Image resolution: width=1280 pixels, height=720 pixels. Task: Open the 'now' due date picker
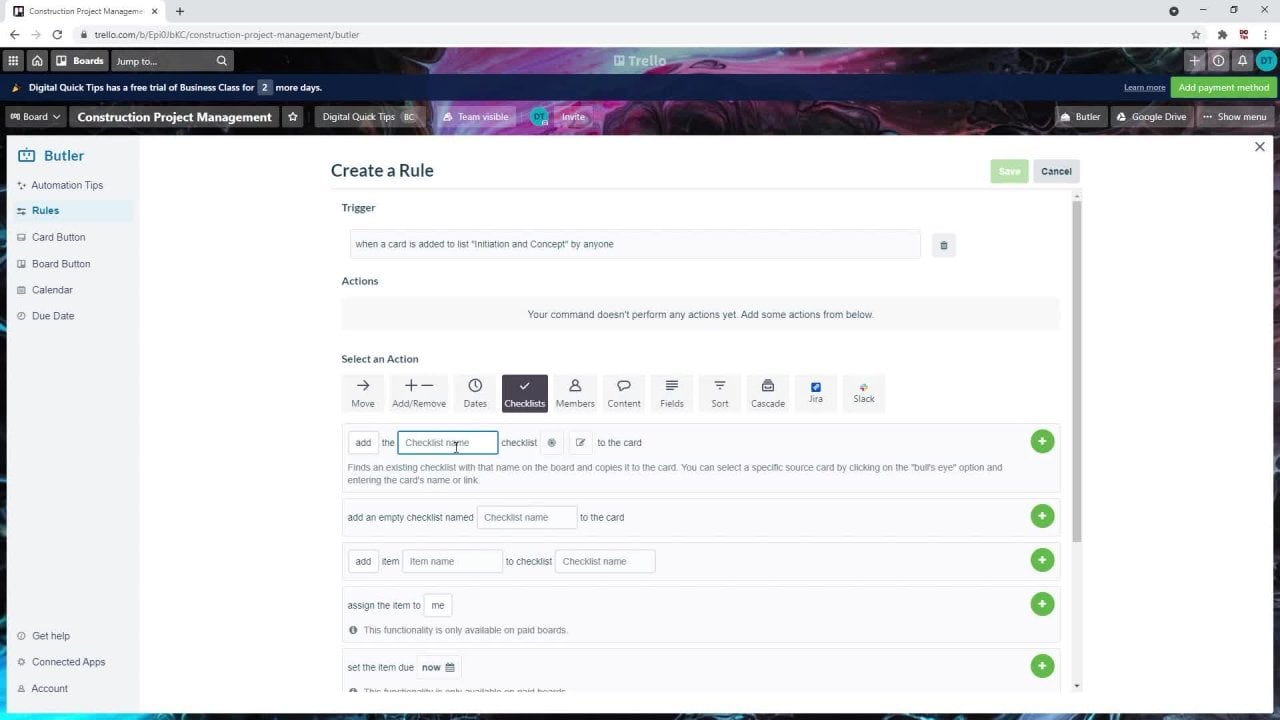[x=438, y=667]
